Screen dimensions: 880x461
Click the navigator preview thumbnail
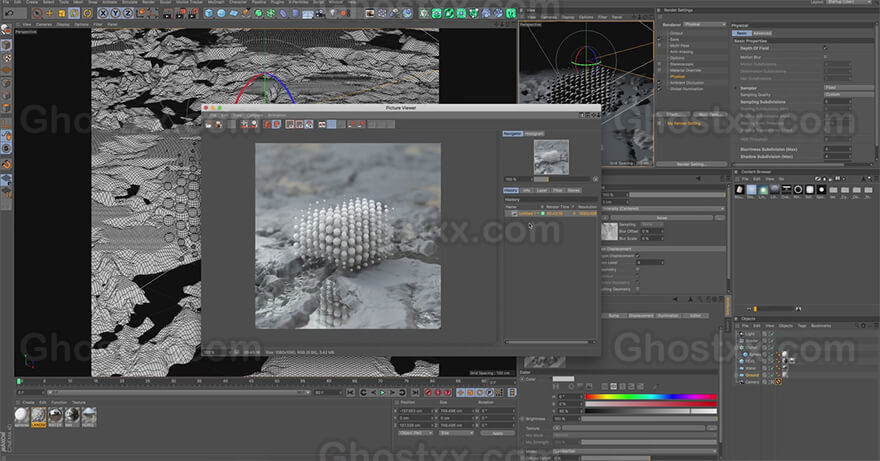pyautogui.click(x=551, y=157)
